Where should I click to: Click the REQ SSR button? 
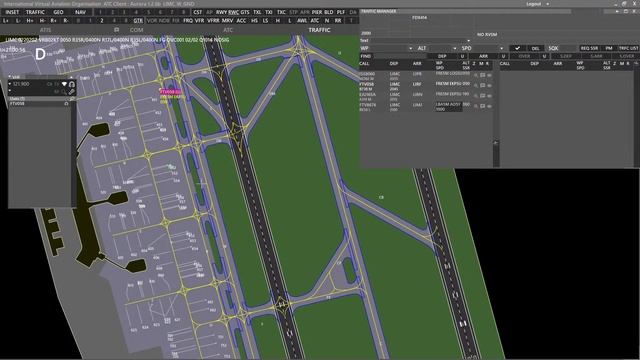click(589, 48)
